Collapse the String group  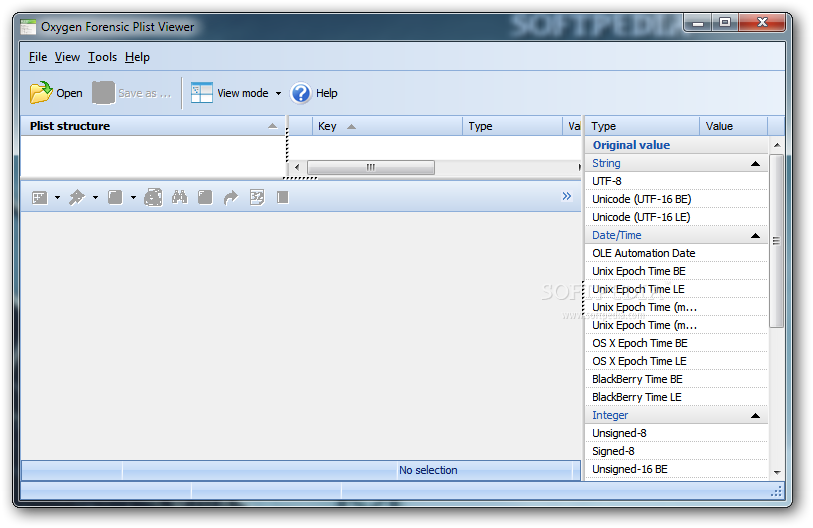coord(755,163)
